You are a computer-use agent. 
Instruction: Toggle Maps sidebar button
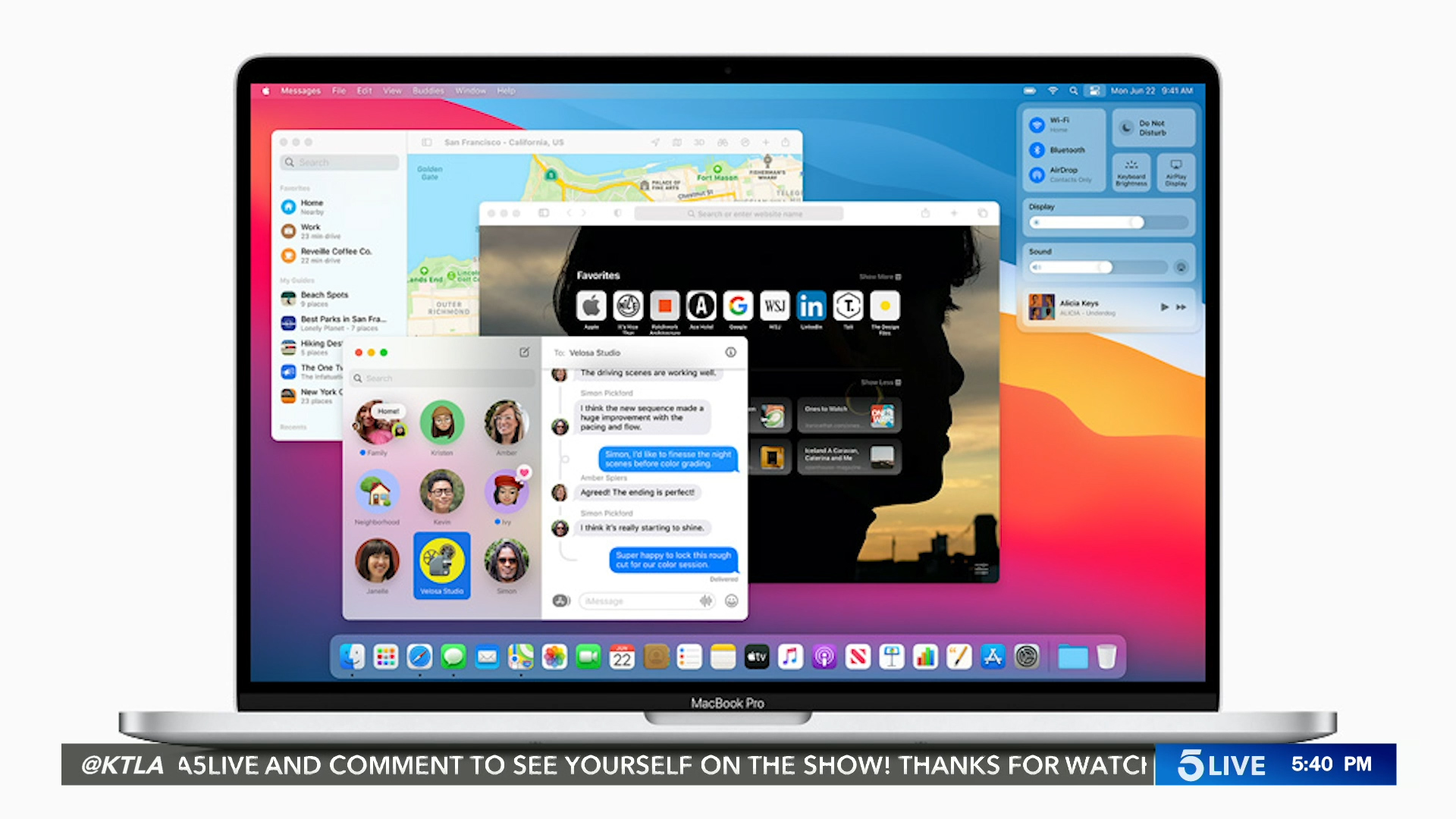pyautogui.click(x=427, y=143)
